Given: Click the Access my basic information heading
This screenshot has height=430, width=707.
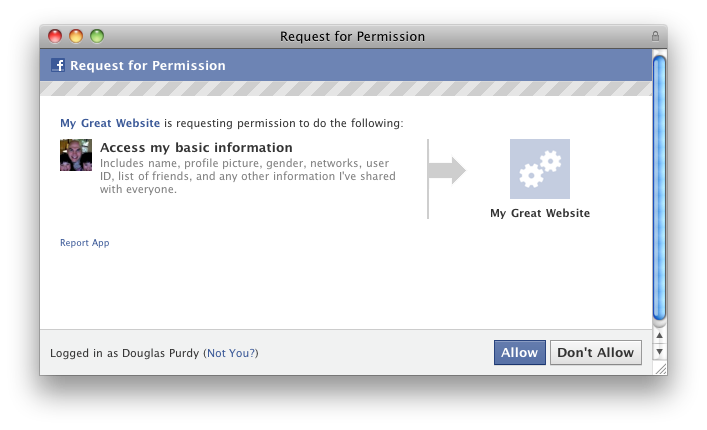Looking at the screenshot, I should [x=196, y=148].
